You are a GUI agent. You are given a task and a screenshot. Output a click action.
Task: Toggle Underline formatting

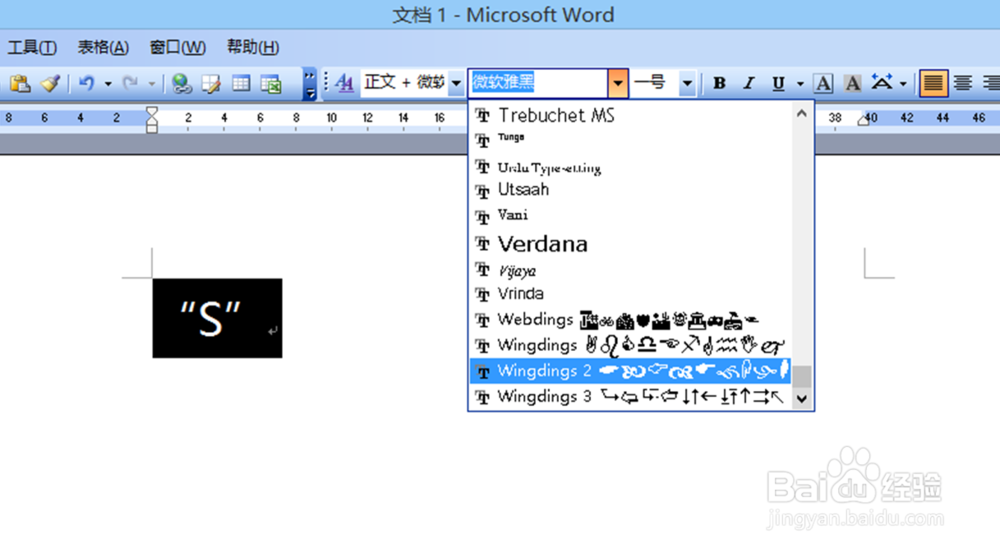[x=778, y=84]
